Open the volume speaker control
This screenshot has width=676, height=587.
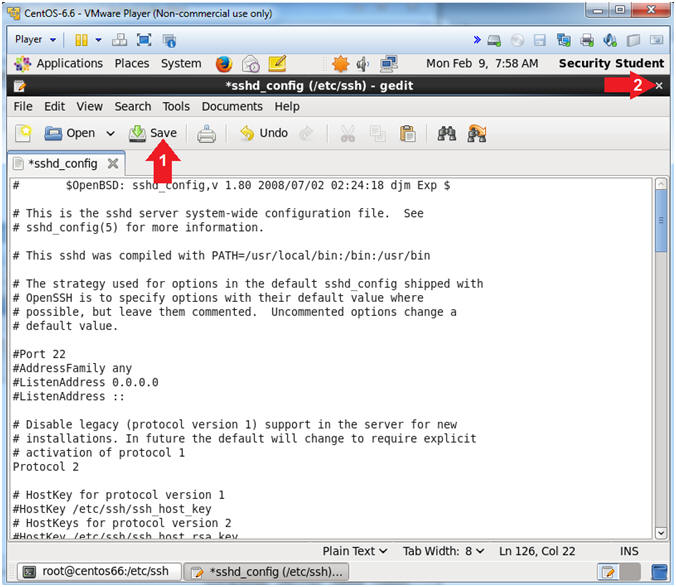(363, 64)
